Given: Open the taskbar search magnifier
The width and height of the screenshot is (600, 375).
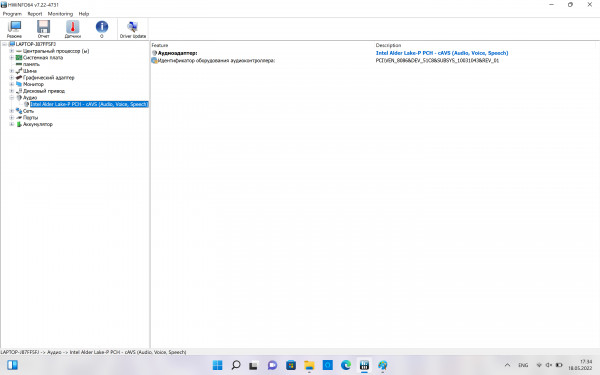Looking at the screenshot, I should click(x=236, y=365).
